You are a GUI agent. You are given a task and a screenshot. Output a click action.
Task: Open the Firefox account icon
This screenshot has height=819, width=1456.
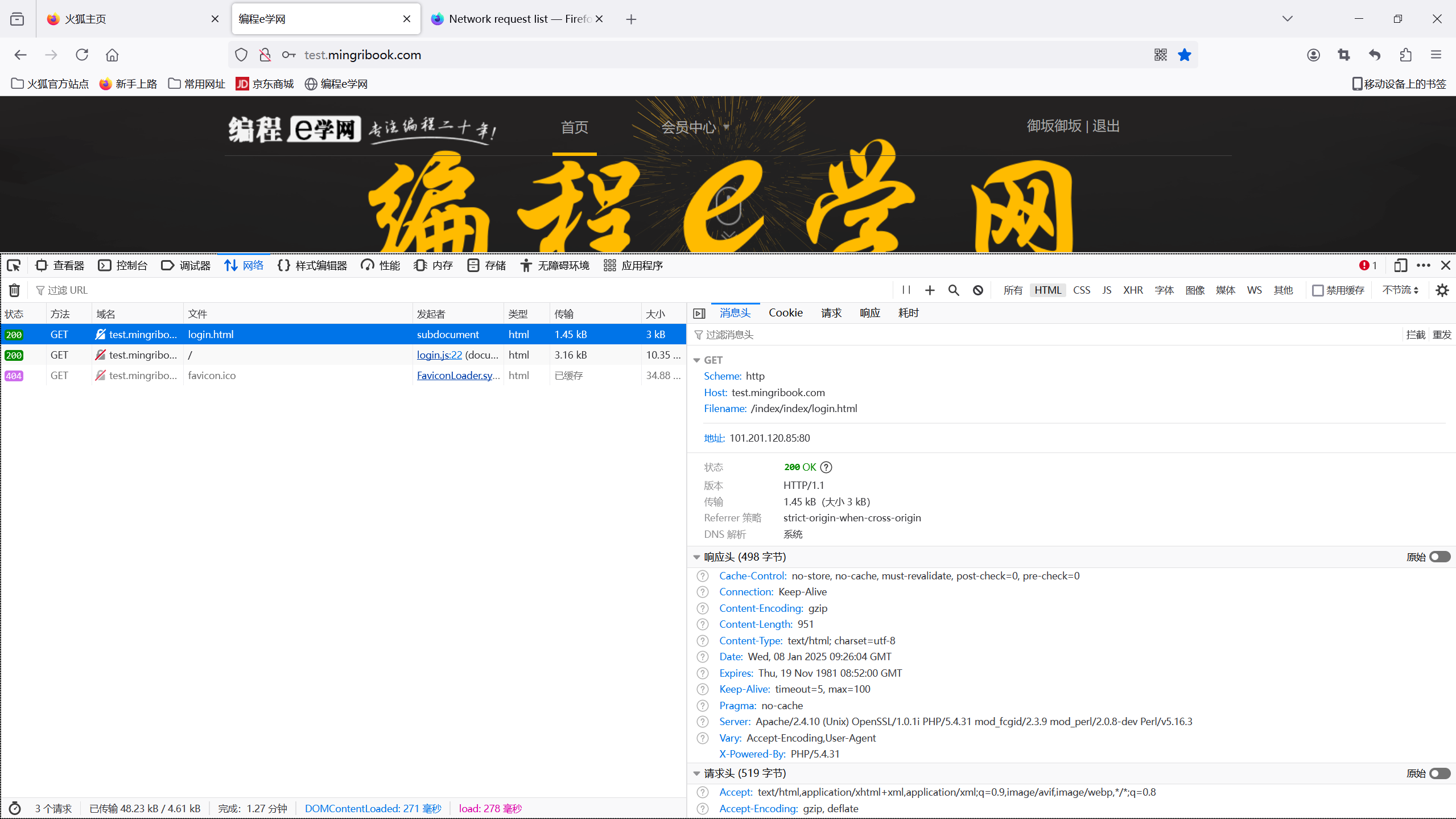(1313, 55)
